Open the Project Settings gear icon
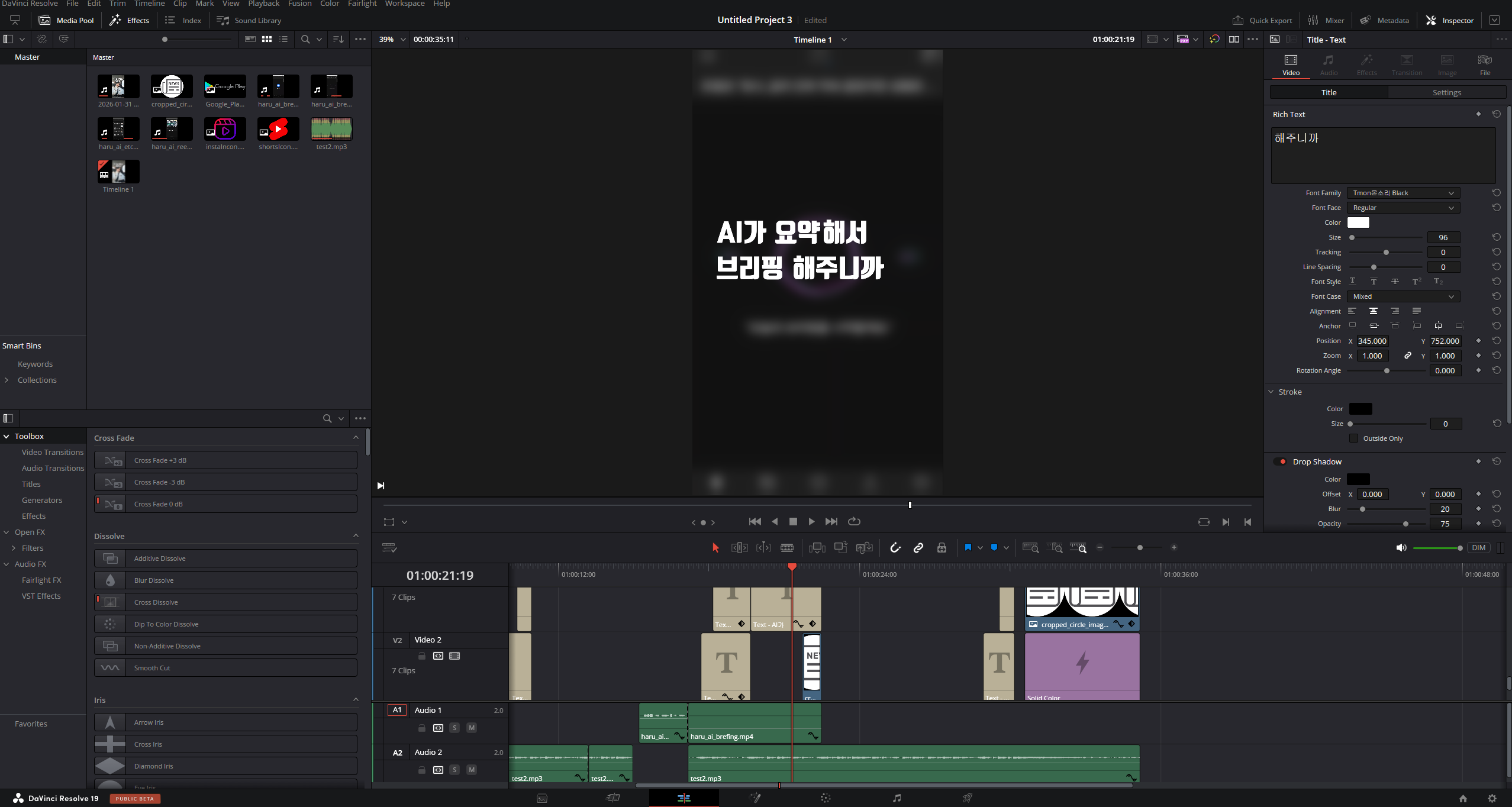This screenshot has width=1512, height=807. click(x=1492, y=798)
